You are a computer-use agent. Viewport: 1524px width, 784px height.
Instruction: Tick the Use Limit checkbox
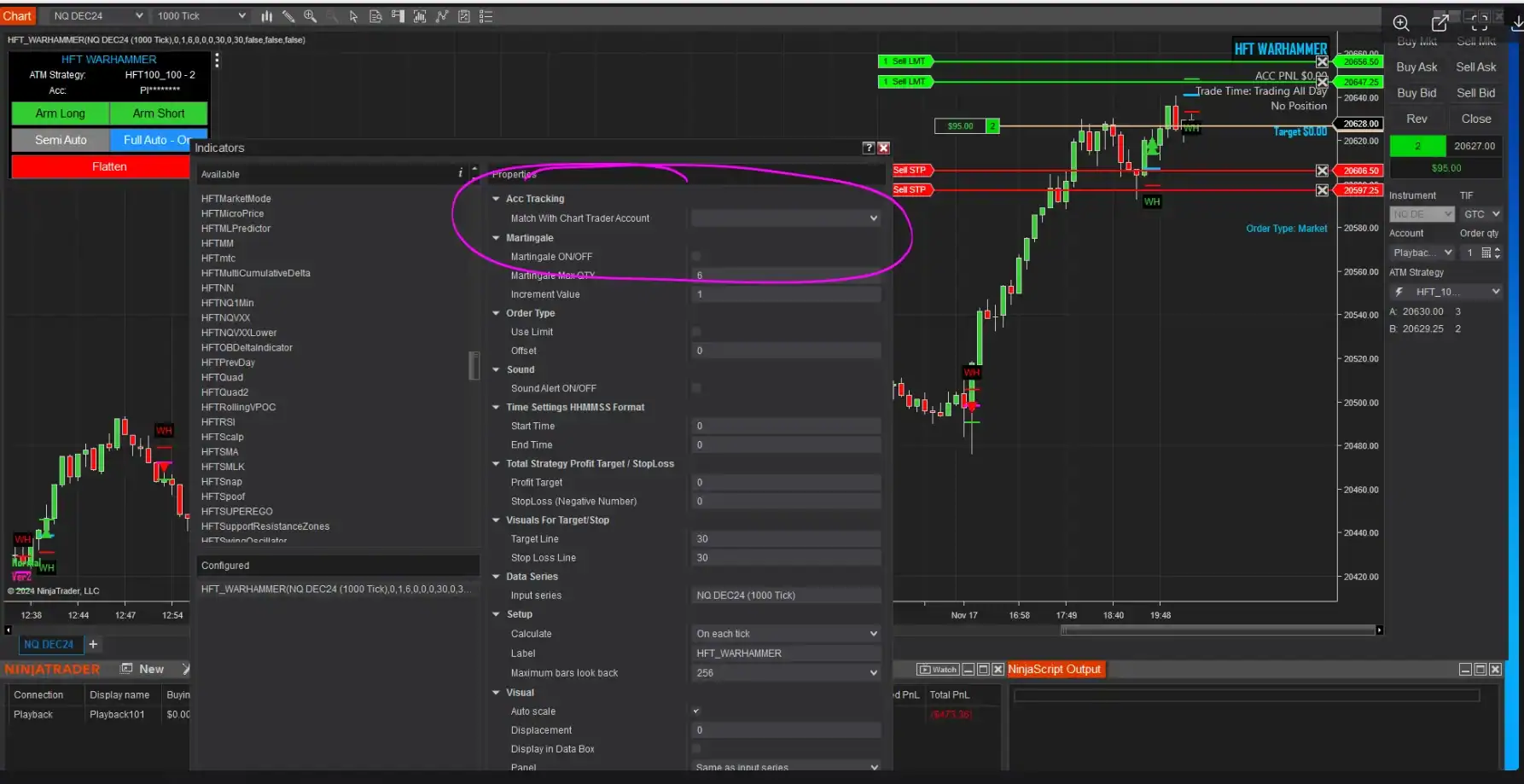coord(696,332)
